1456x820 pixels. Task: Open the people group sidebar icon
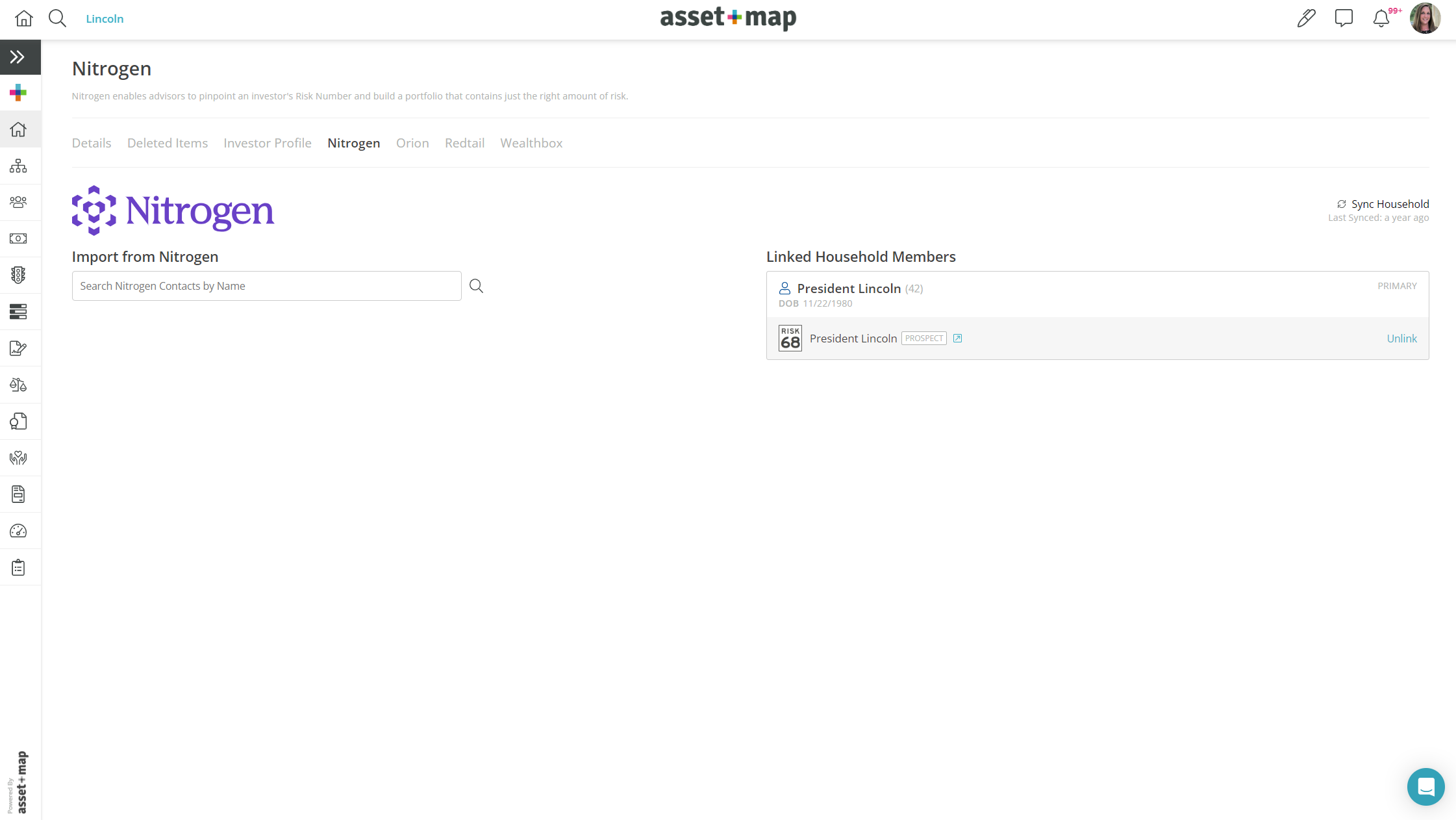[18, 202]
